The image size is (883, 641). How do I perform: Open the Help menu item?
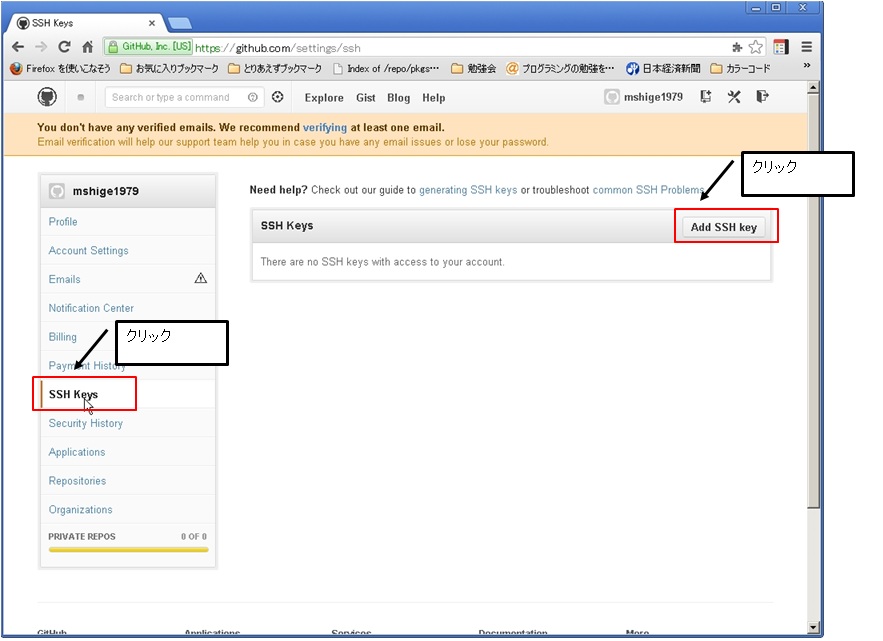pos(434,98)
